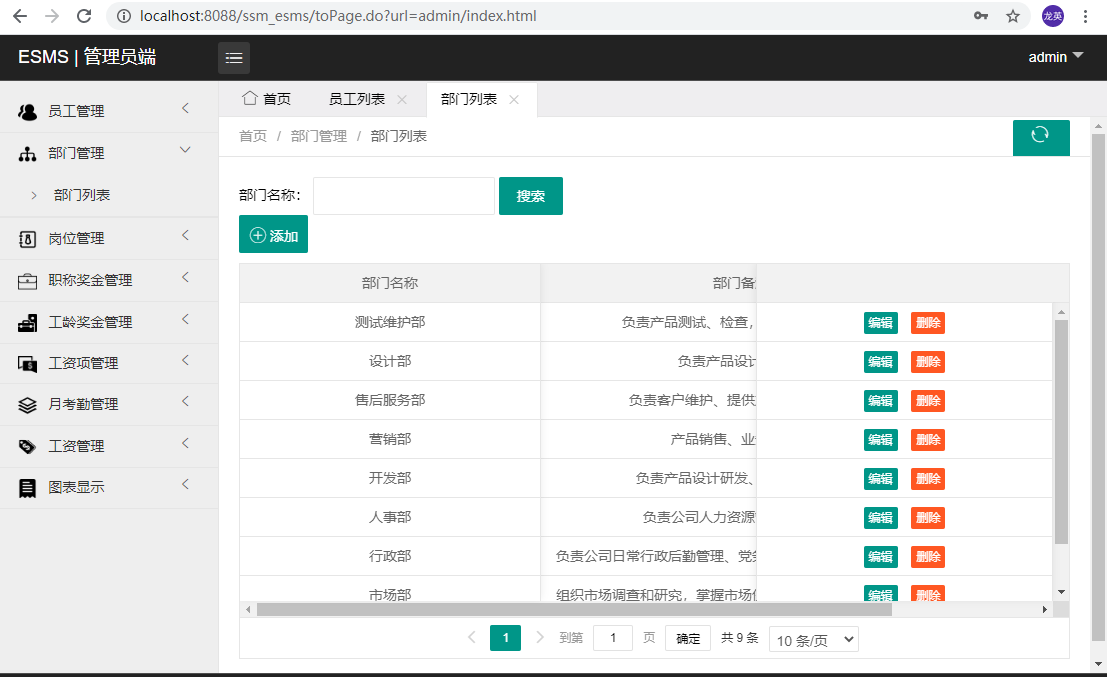Image resolution: width=1107 pixels, height=677 pixels.
Task: Collapse the 部门管理 menu chevron
Action: coord(185,150)
